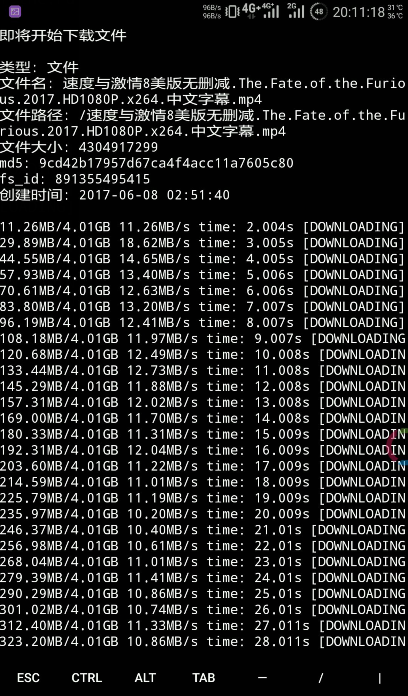Tap the 2G signal strength icon

[x=296, y=11]
